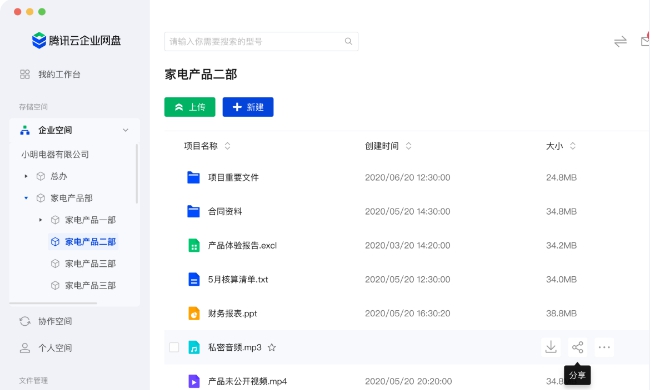
Task: Click the 个人空间 person icon
Action: pyautogui.click(x=25, y=348)
